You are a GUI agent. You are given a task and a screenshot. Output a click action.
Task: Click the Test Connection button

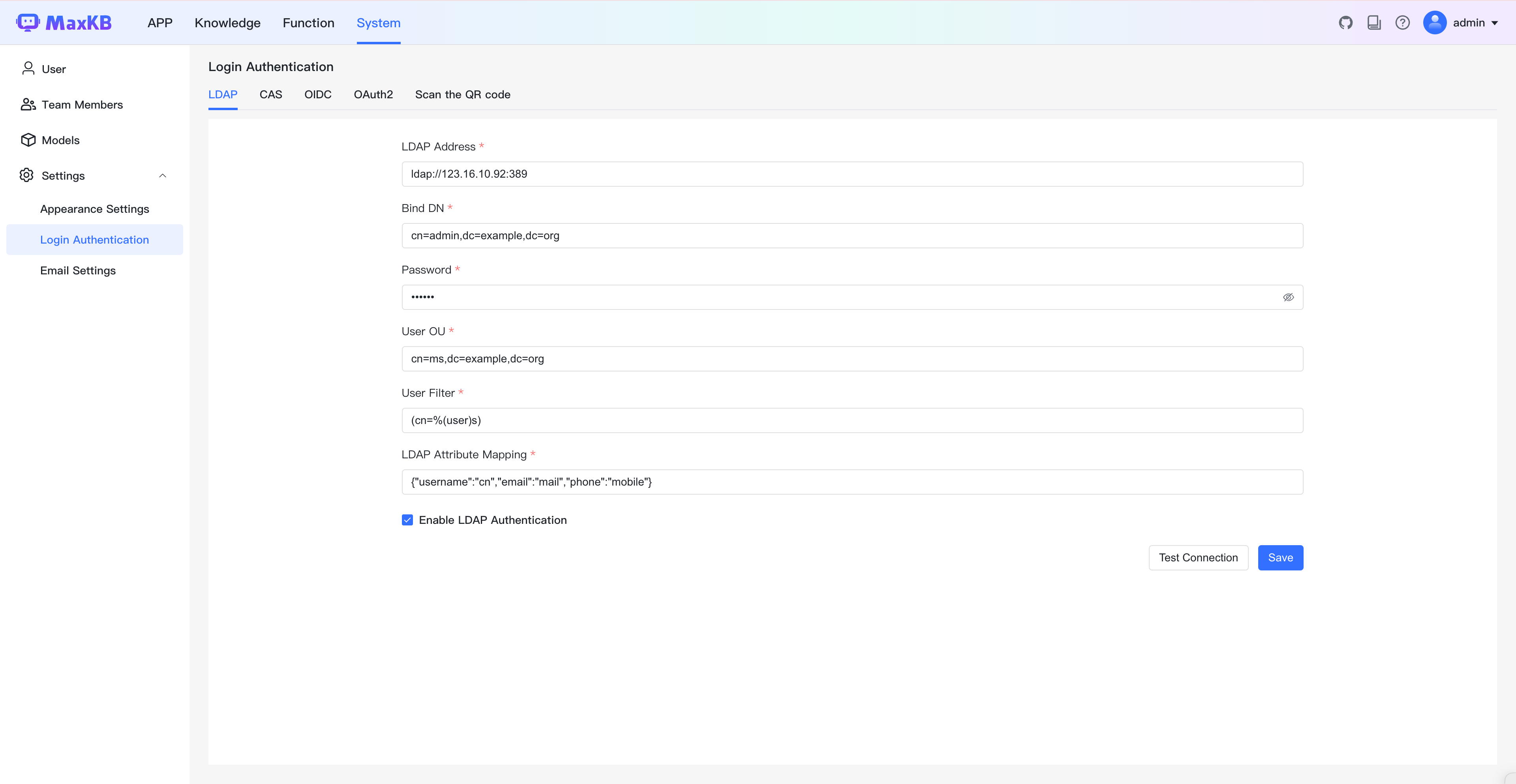(x=1198, y=557)
